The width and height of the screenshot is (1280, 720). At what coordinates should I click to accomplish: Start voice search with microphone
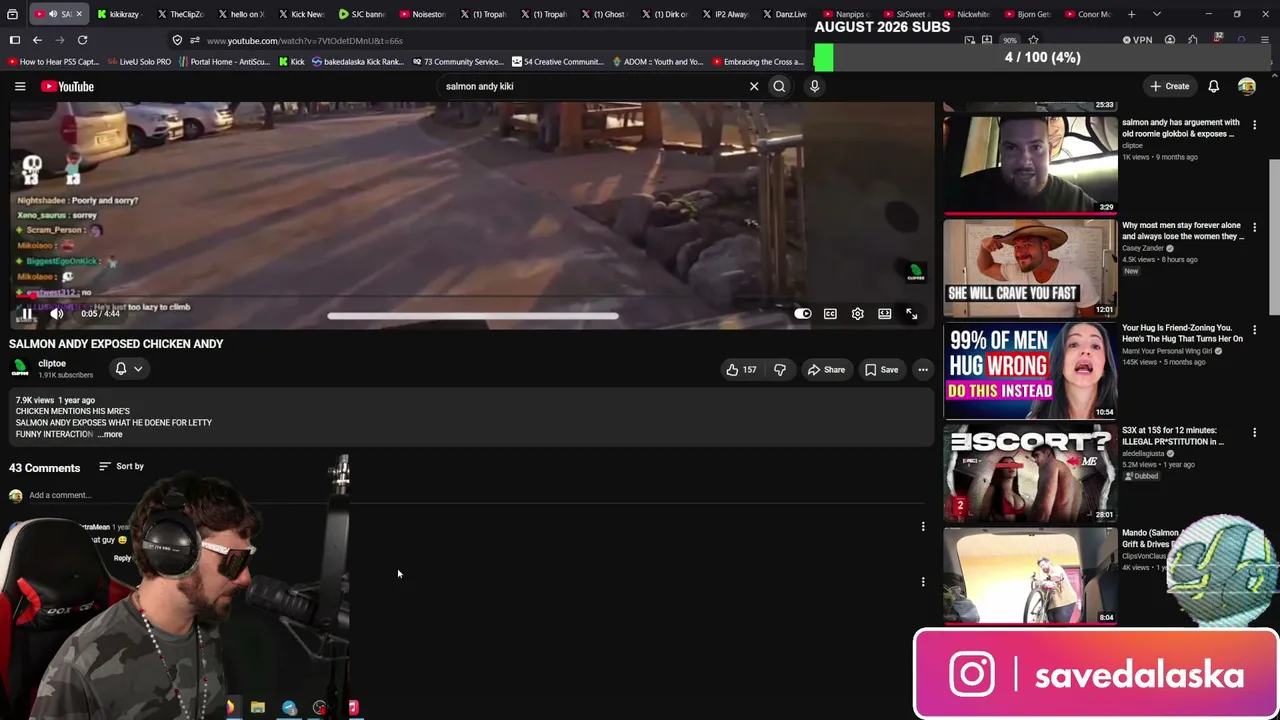pyautogui.click(x=814, y=86)
